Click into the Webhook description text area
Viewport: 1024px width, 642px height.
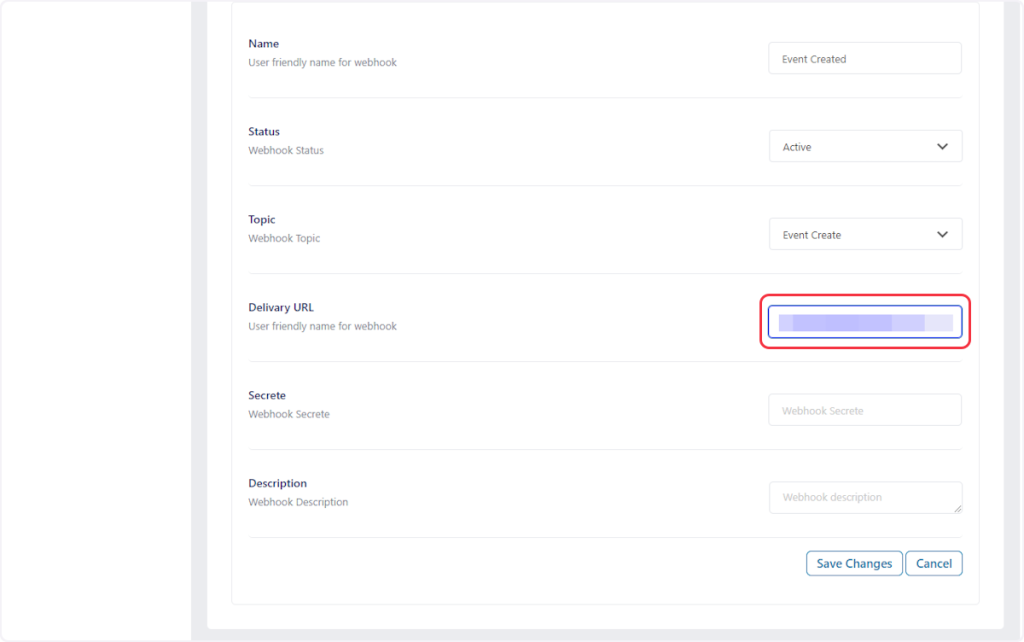tap(864, 497)
